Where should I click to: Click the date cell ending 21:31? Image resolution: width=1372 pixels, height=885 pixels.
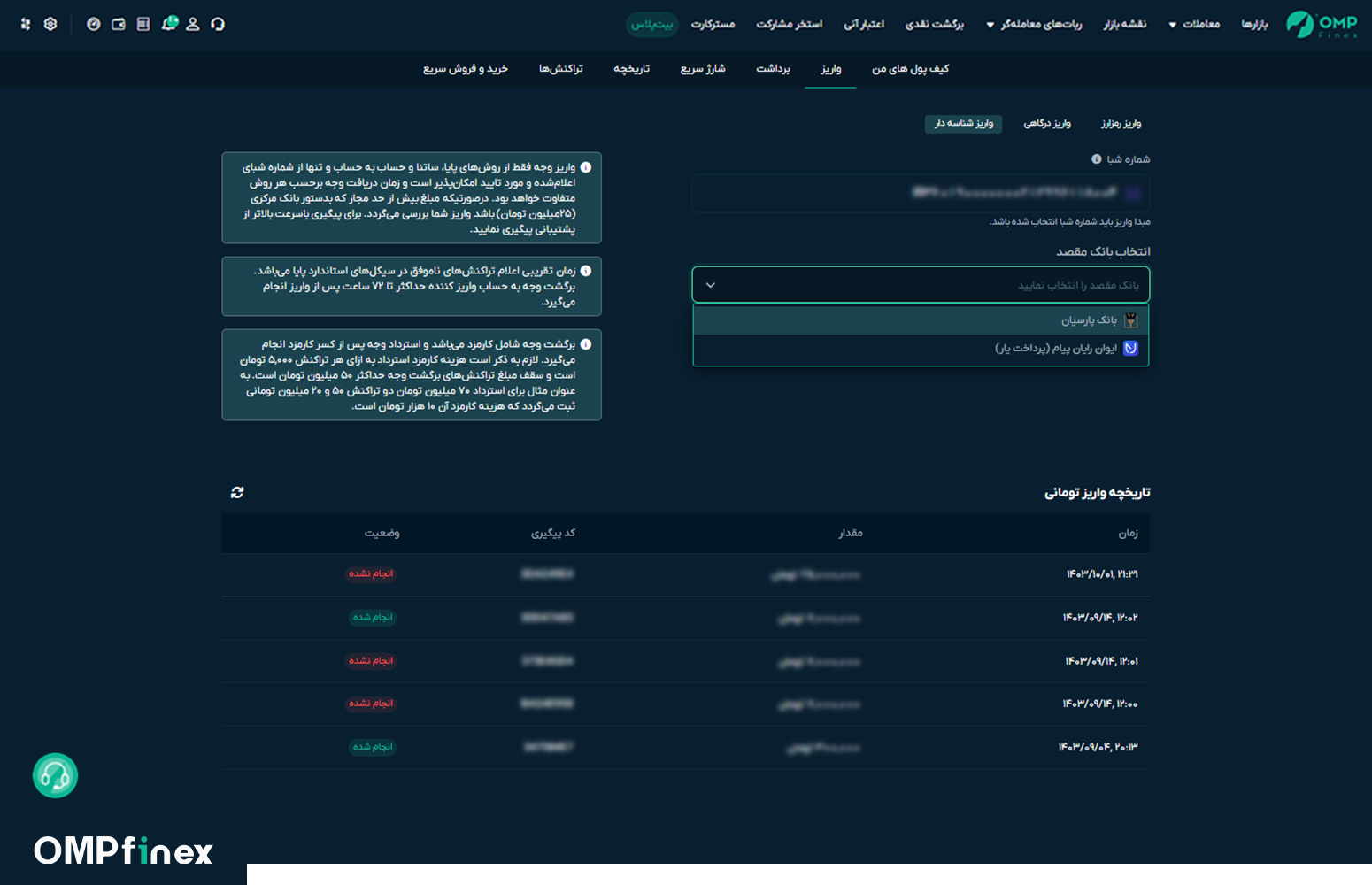click(x=1102, y=574)
